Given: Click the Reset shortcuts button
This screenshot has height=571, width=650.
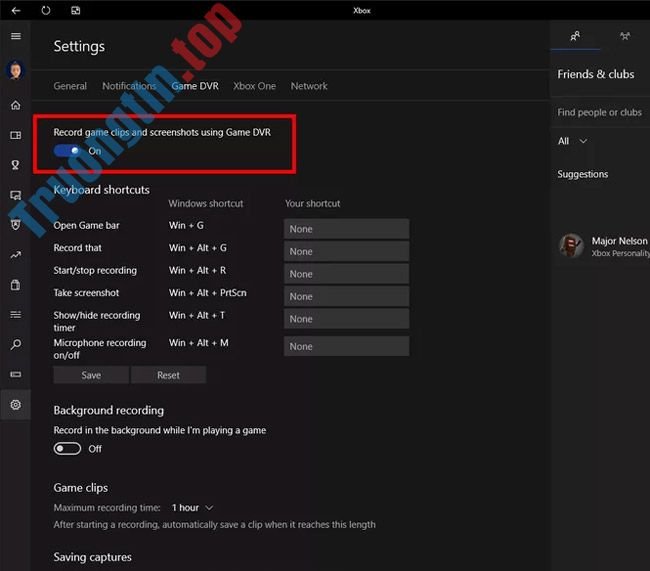Looking at the screenshot, I should (168, 375).
